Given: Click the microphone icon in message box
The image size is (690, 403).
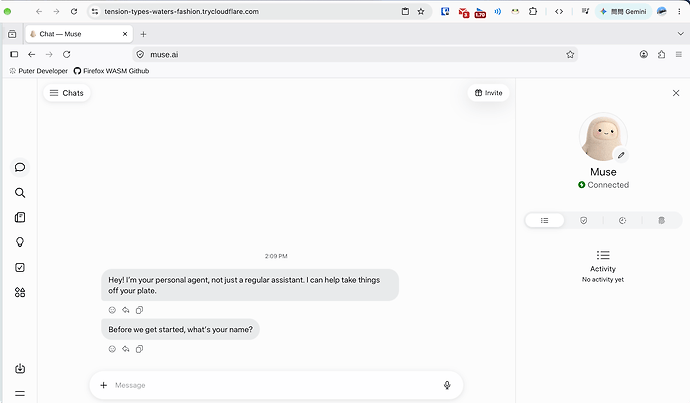Looking at the screenshot, I should (x=447, y=385).
